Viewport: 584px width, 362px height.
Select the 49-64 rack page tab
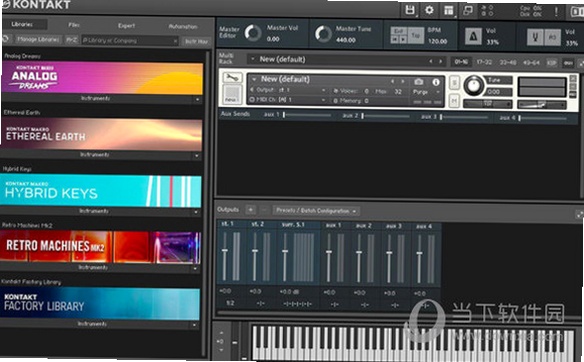(x=531, y=63)
